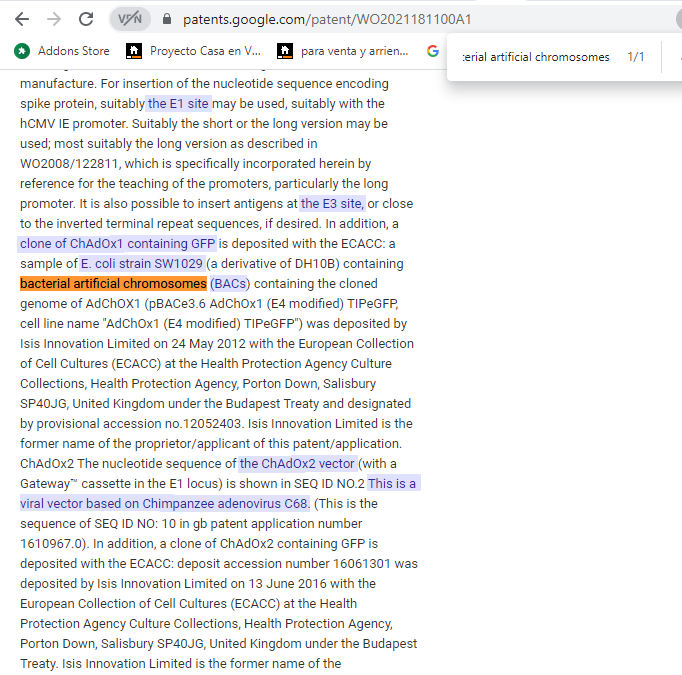The image size is (682, 675).
Task: Click the find-in-page search field
Action: (x=535, y=57)
